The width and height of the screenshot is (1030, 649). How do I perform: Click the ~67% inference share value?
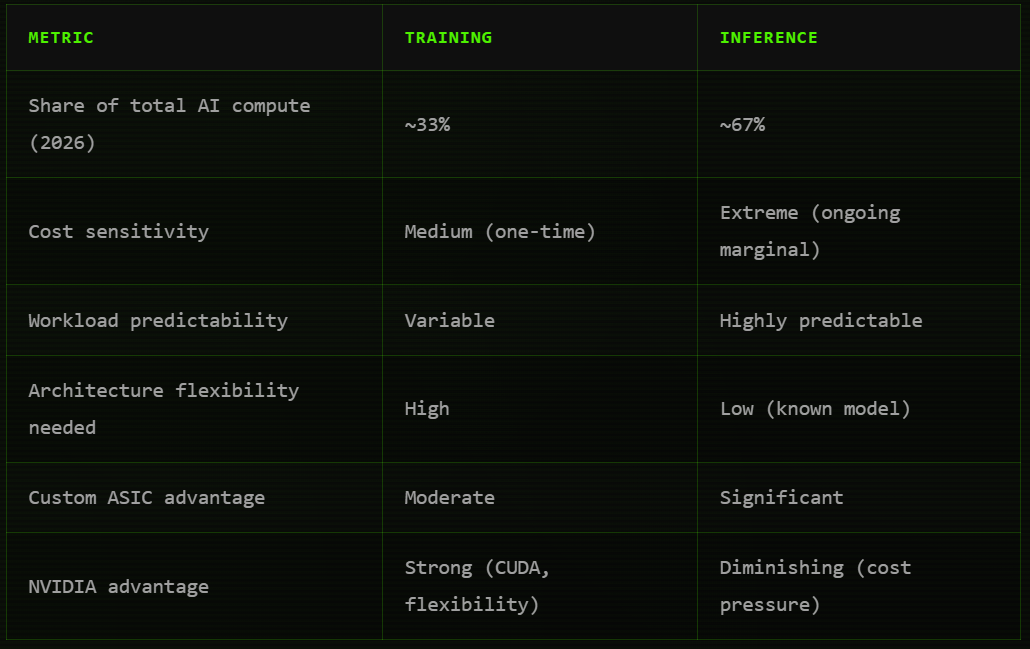tap(742, 125)
